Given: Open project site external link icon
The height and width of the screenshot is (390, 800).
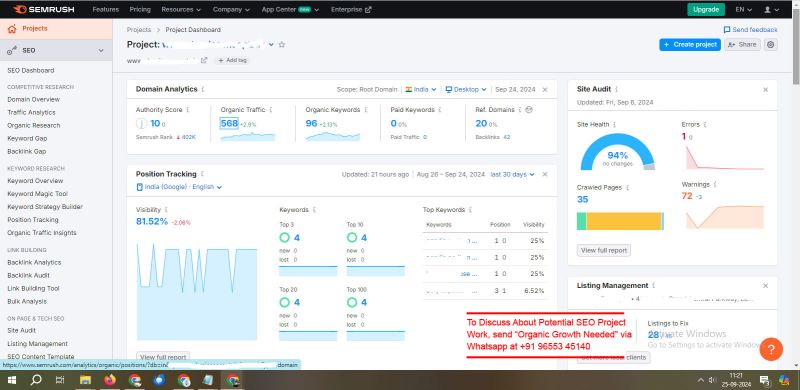Looking at the screenshot, I should click(204, 60).
